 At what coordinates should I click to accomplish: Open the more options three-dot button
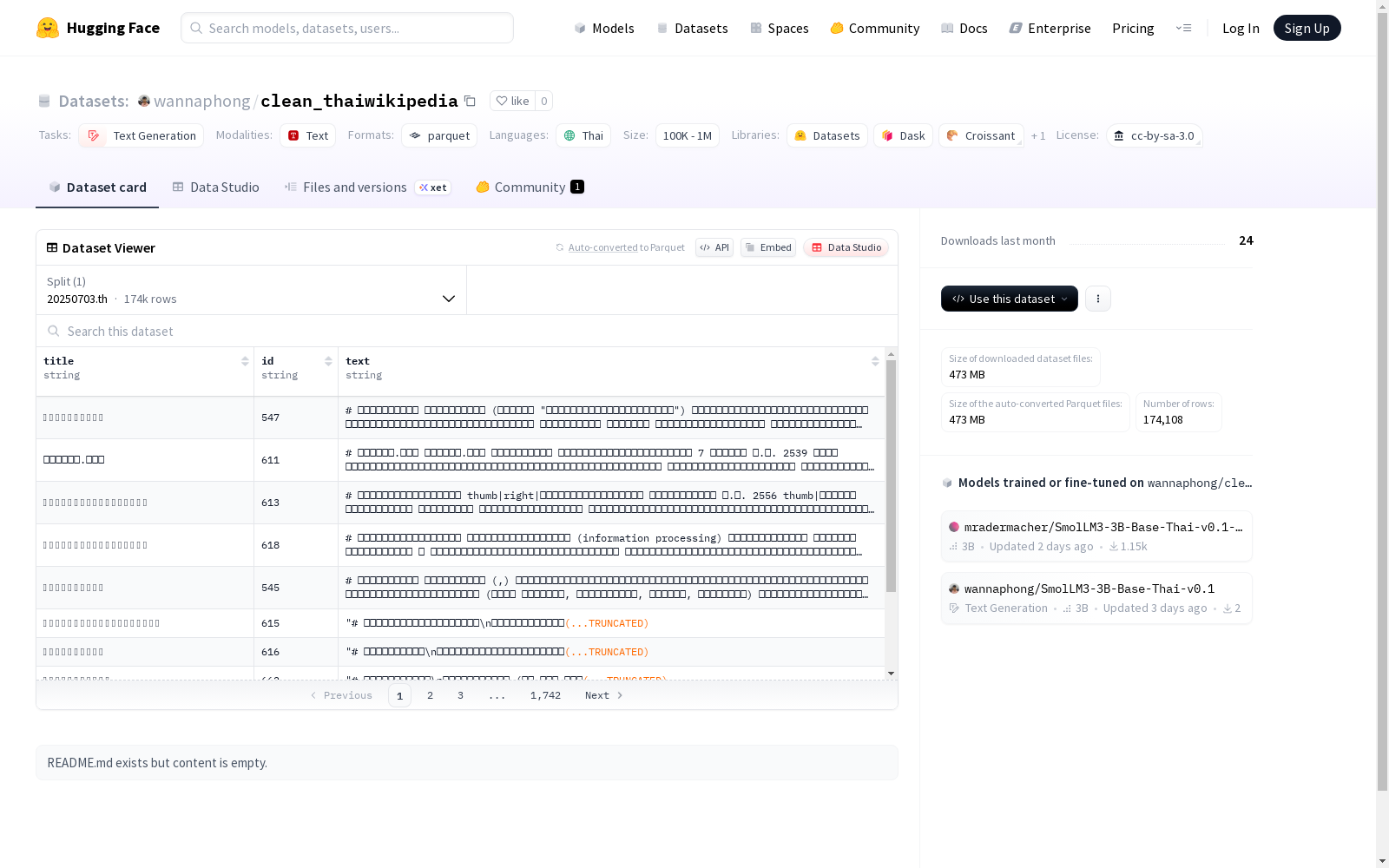pyautogui.click(x=1098, y=299)
